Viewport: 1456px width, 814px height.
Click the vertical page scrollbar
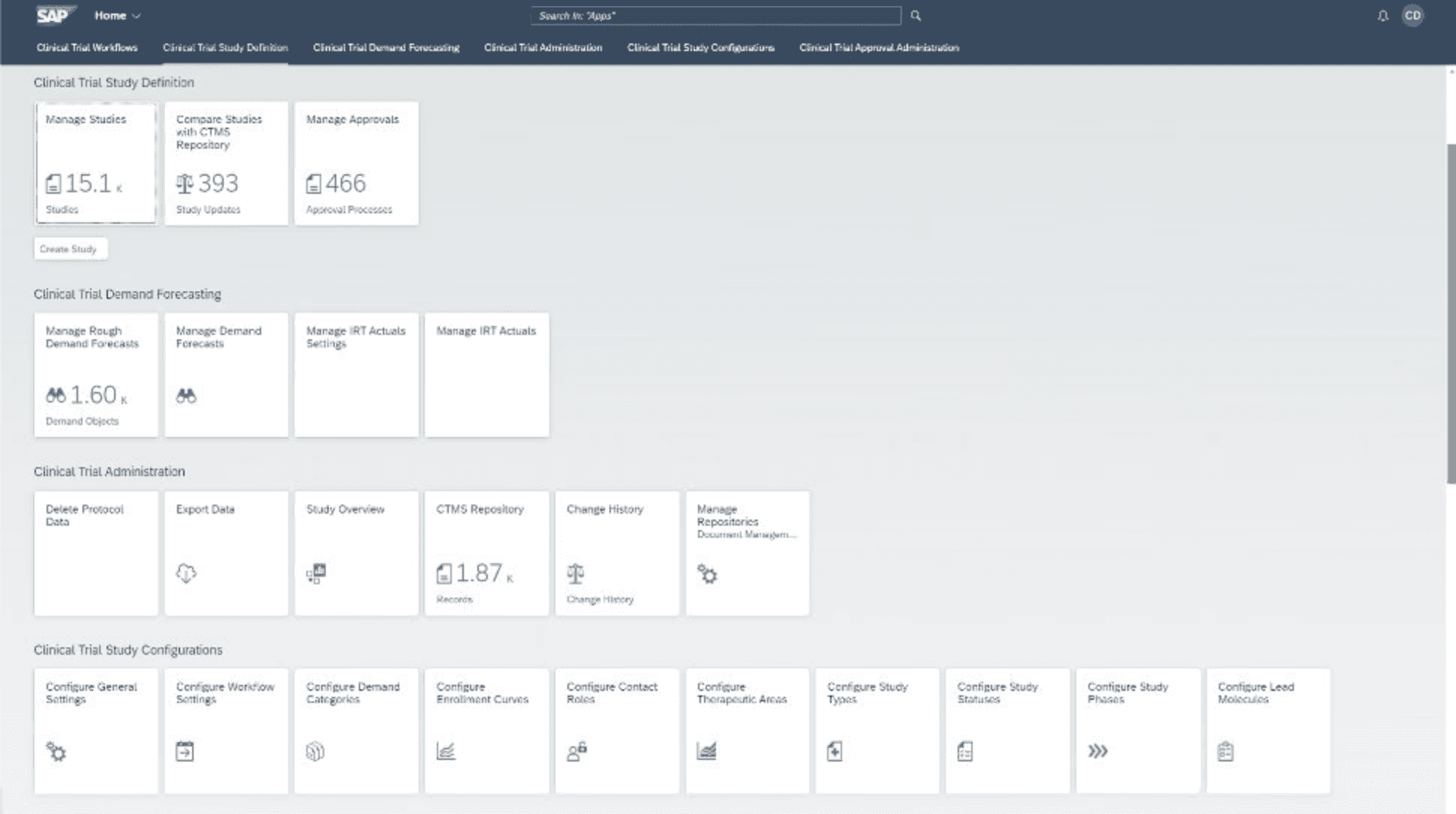click(1451, 314)
